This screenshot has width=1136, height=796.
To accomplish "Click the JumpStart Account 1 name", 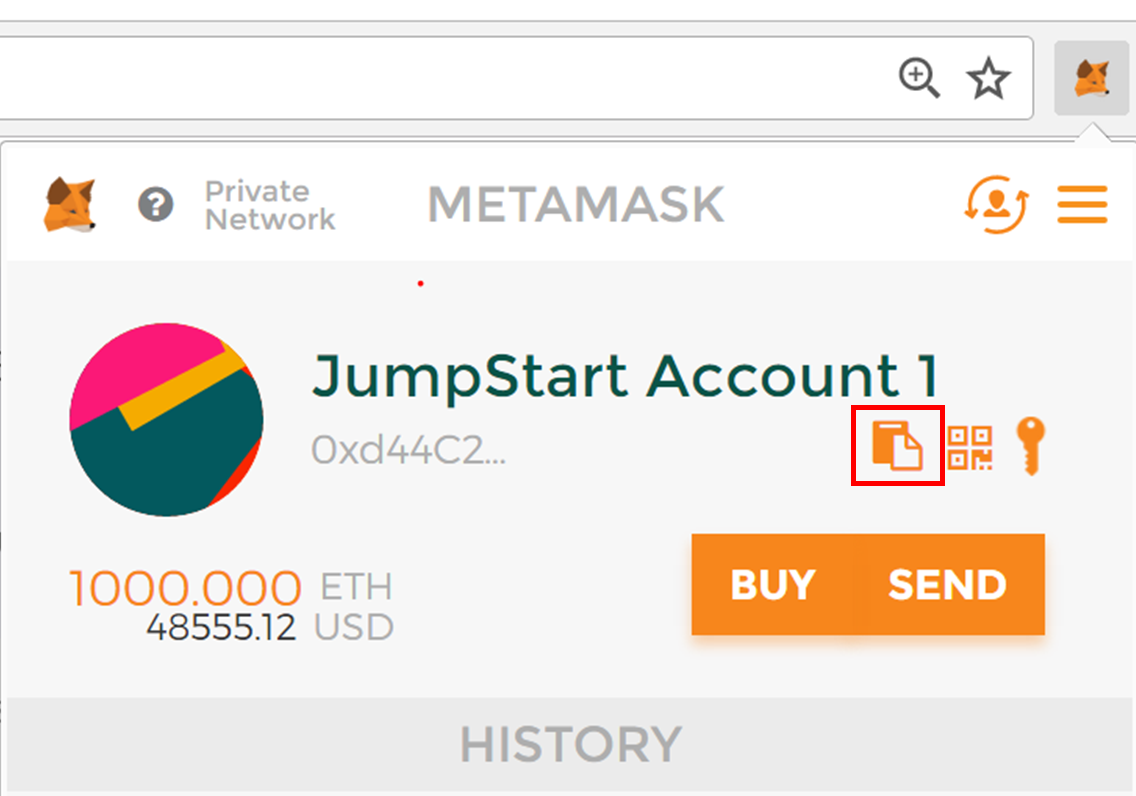I will coord(626,377).
